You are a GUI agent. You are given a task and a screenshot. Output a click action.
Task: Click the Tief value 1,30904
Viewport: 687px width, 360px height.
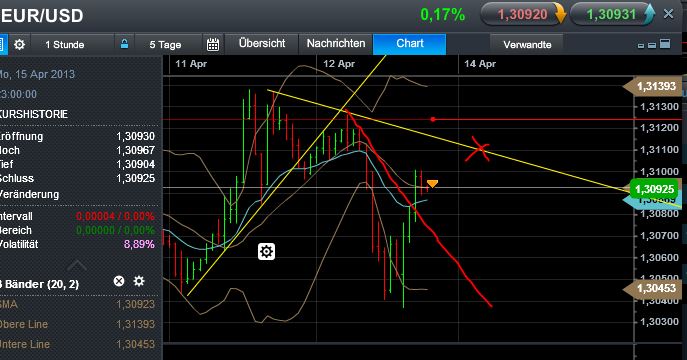coord(135,164)
